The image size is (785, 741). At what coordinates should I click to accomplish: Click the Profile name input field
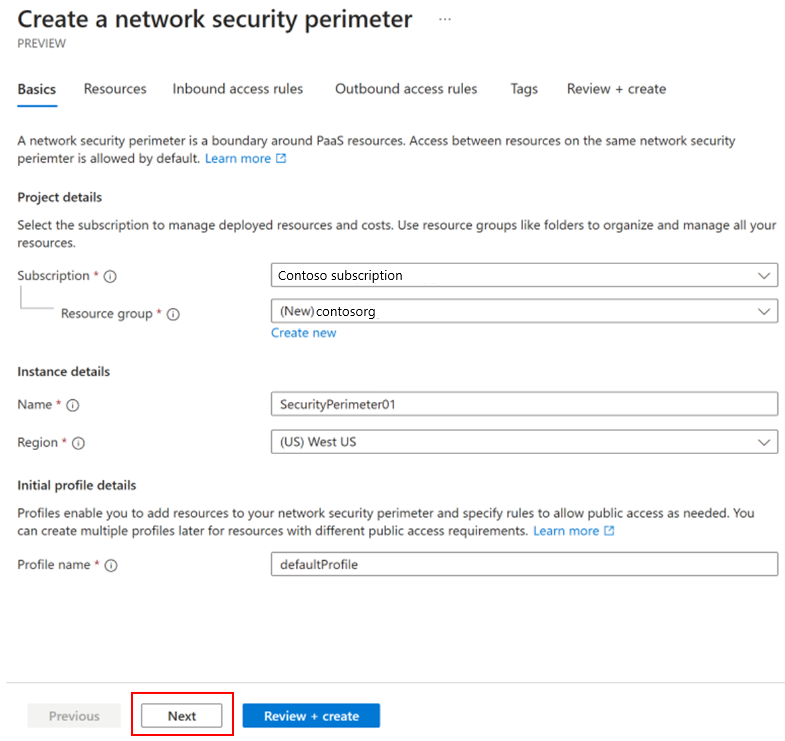coord(524,564)
